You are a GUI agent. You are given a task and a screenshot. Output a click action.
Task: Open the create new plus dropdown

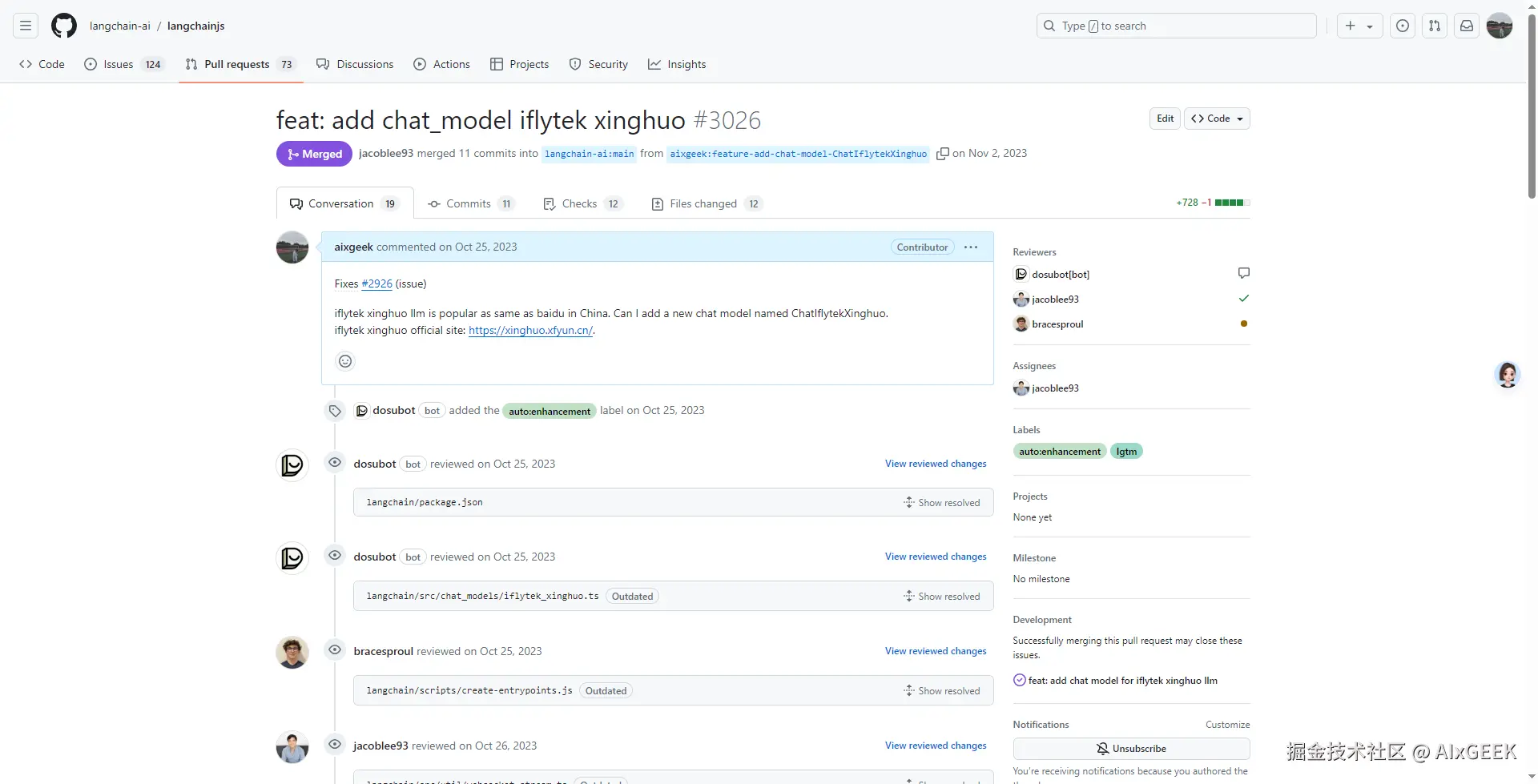click(1359, 26)
